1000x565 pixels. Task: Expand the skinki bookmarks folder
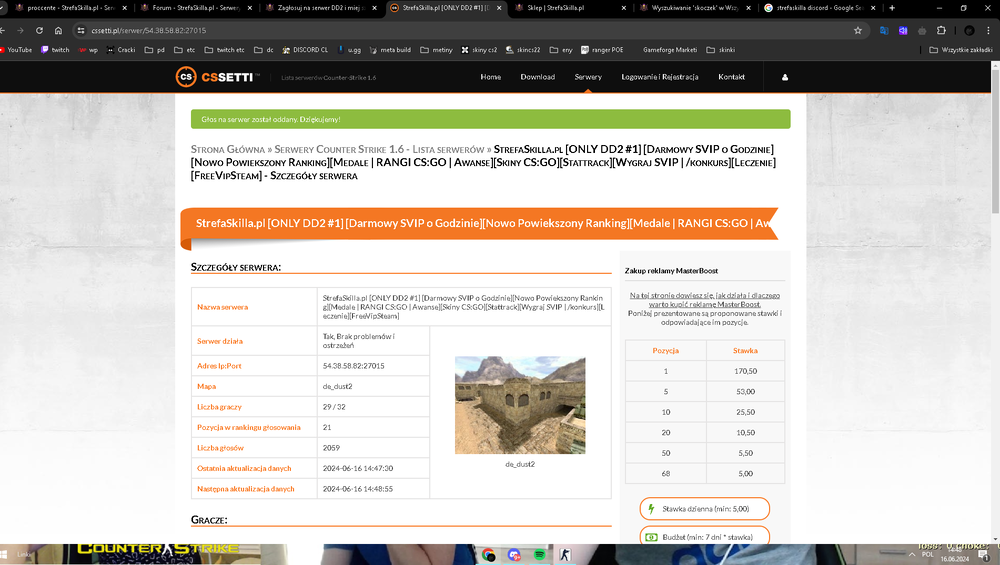(x=721, y=50)
